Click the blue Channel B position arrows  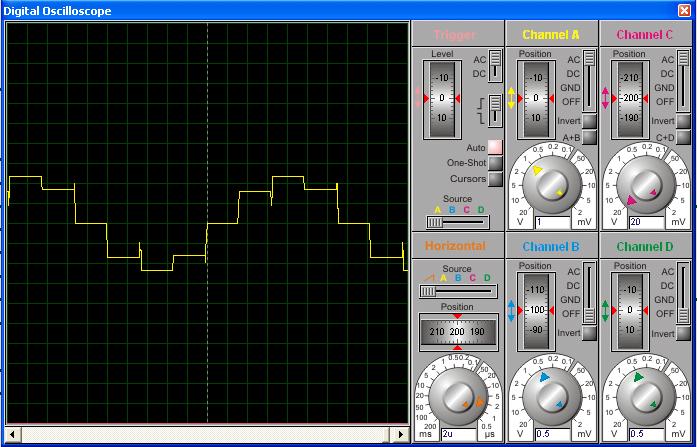pos(511,311)
